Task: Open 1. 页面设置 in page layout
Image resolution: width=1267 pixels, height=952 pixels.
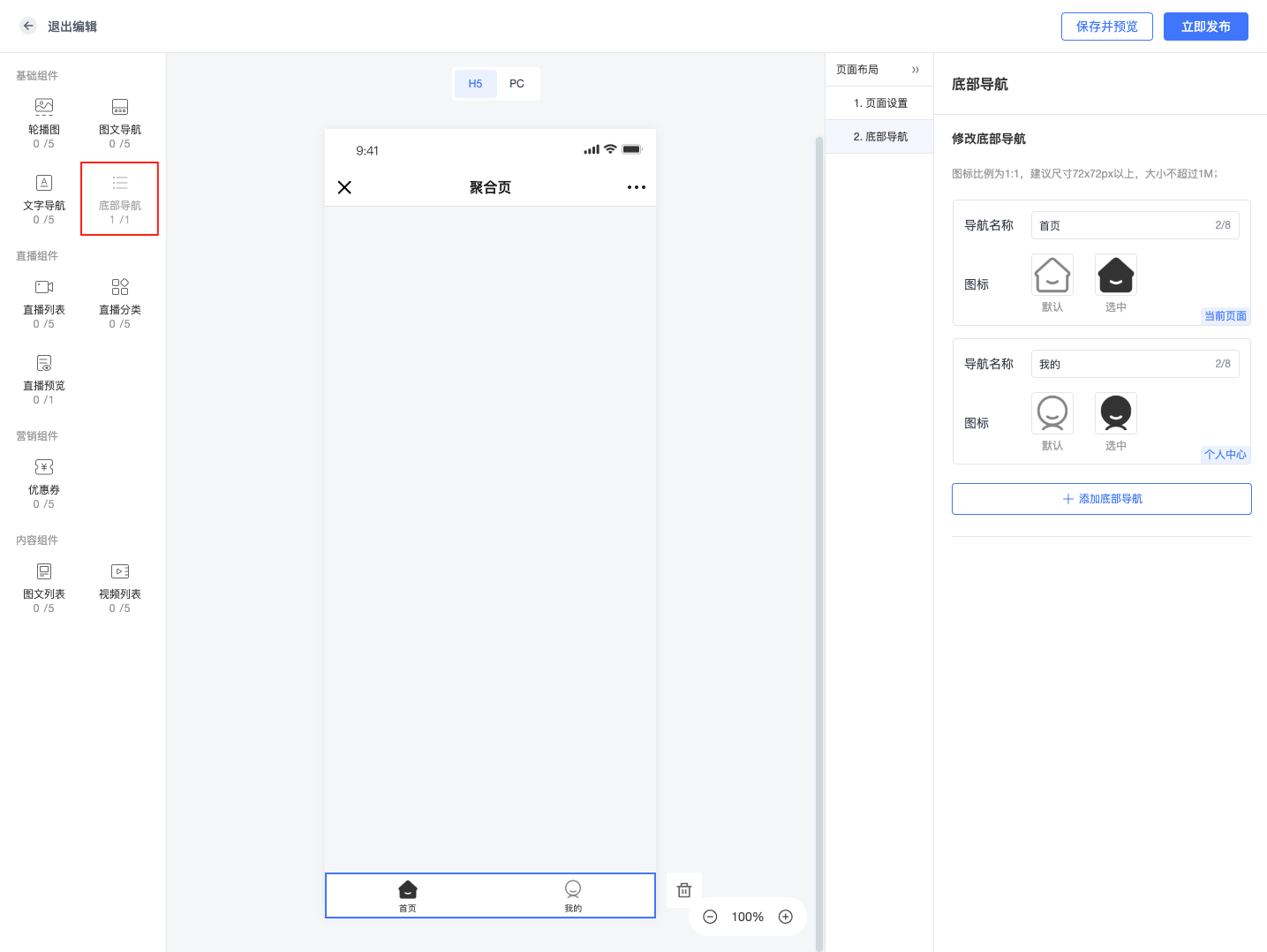Action: pos(879,103)
